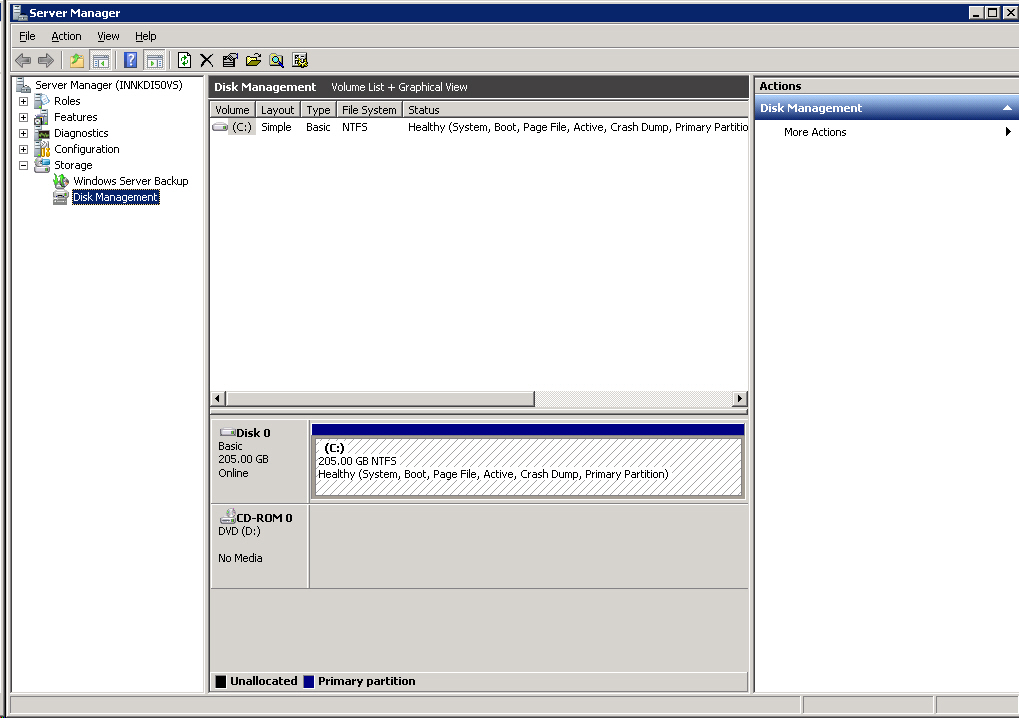1019x718 pixels.
Task: Click the Healthy status text in volume list
Action: [x=578, y=127]
